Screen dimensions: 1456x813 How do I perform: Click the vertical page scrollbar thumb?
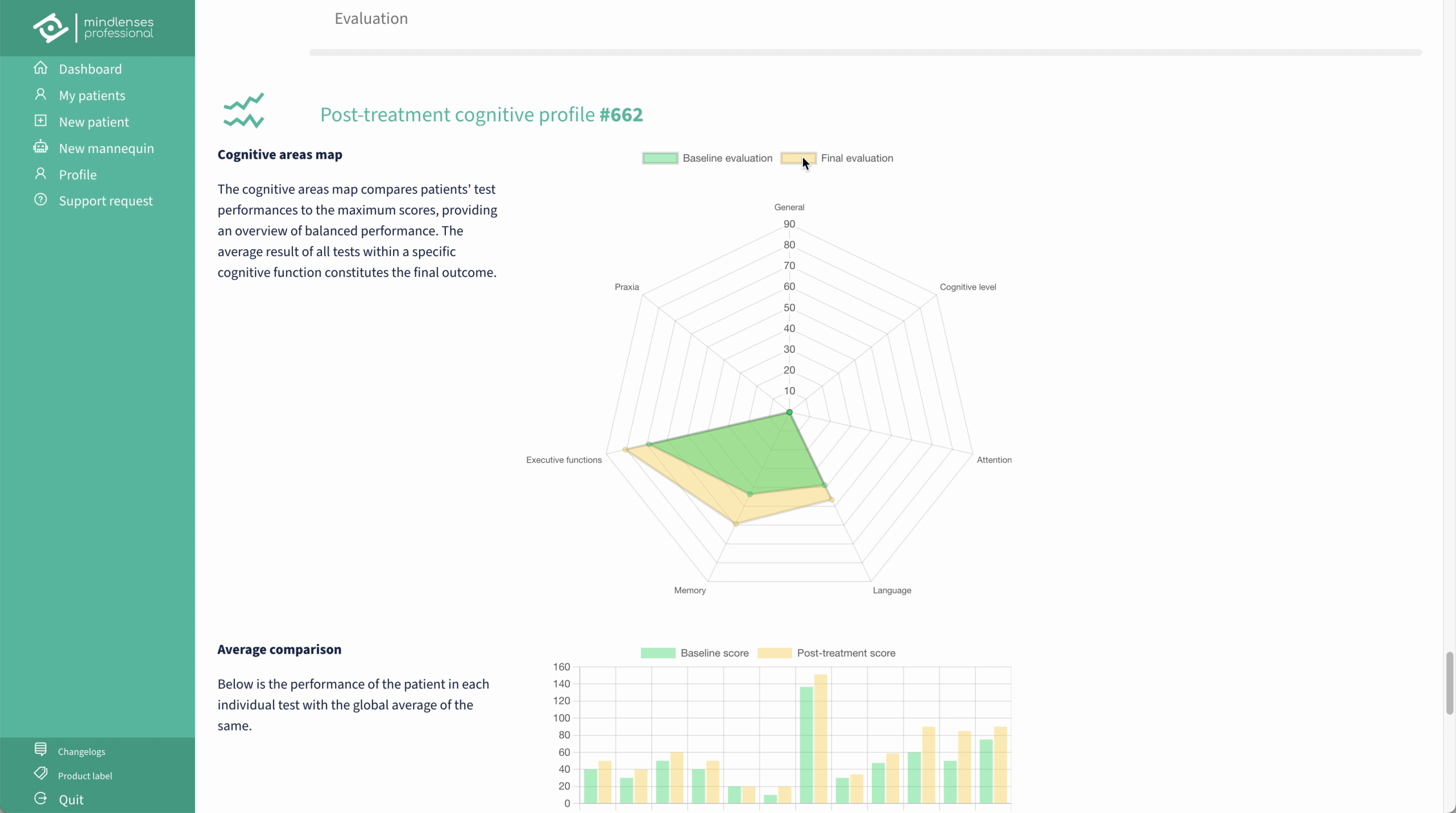1449,683
